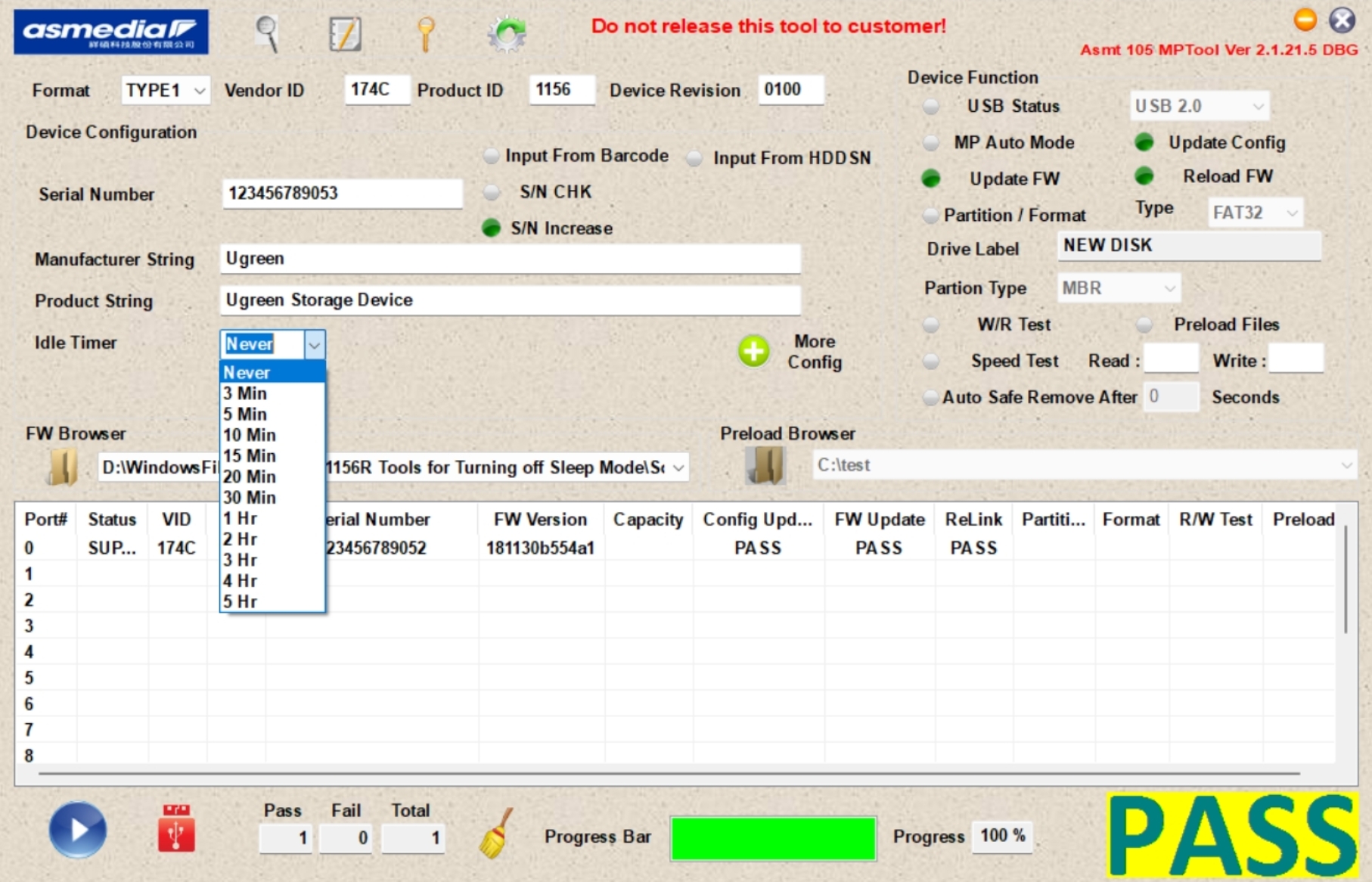This screenshot has width=1372, height=882.
Task: Open the notepad edit icon
Action: tap(345, 34)
